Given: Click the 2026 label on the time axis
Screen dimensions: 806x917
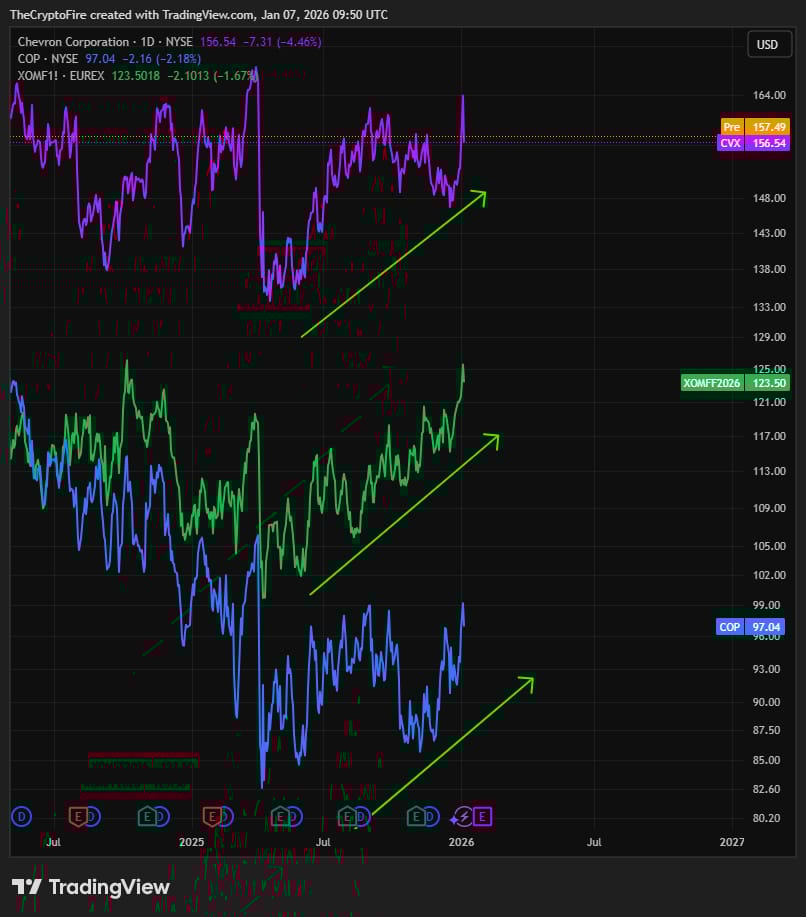Looking at the screenshot, I should 461,842.
